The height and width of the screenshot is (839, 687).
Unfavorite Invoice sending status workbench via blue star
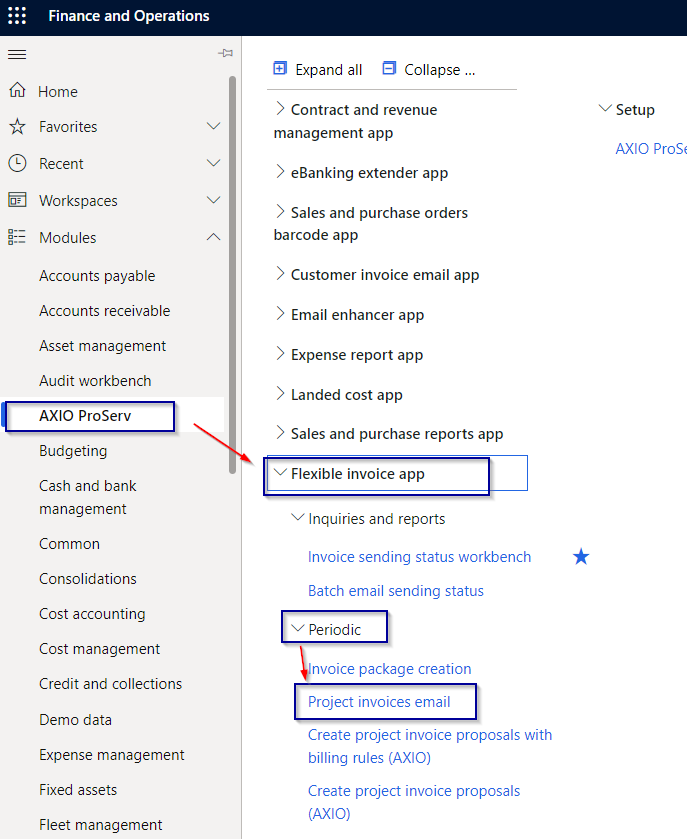(x=581, y=557)
